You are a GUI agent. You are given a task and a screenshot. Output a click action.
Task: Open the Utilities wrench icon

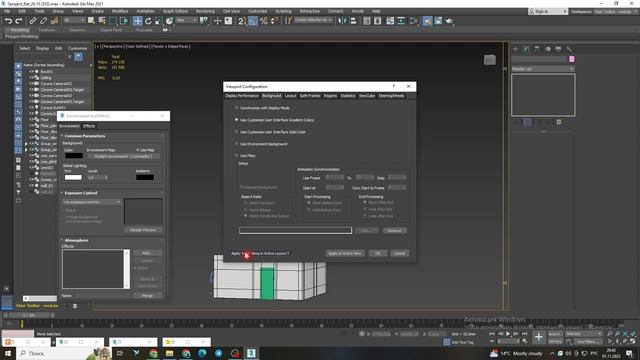(569, 49)
